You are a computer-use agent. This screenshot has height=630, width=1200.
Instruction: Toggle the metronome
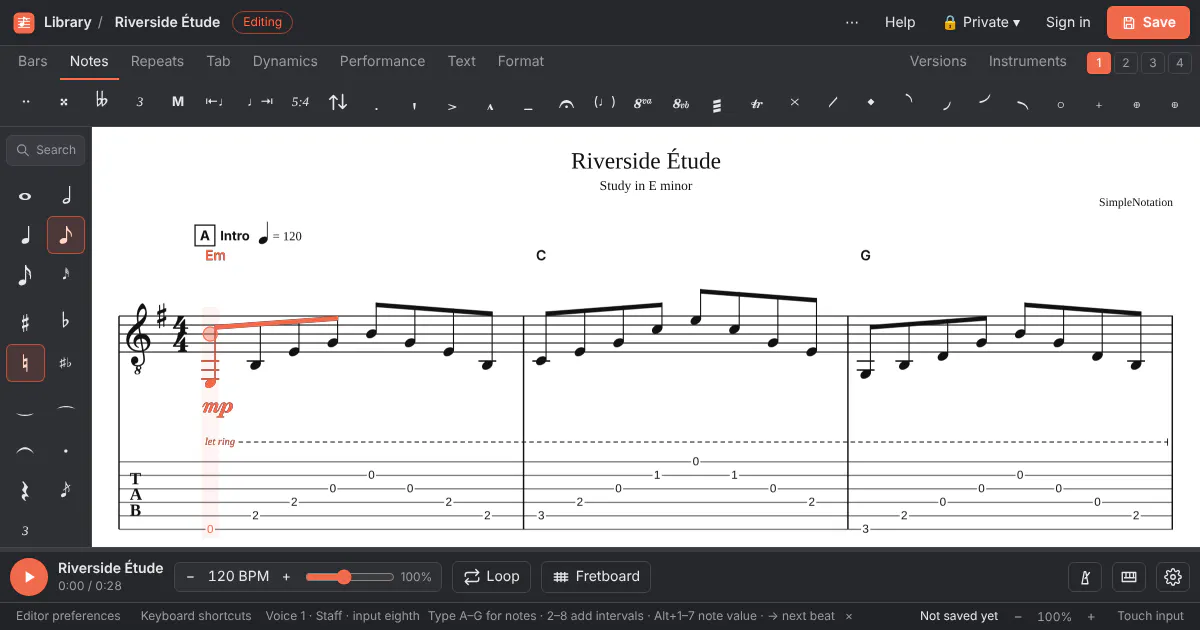pyautogui.click(x=1085, y=577)
